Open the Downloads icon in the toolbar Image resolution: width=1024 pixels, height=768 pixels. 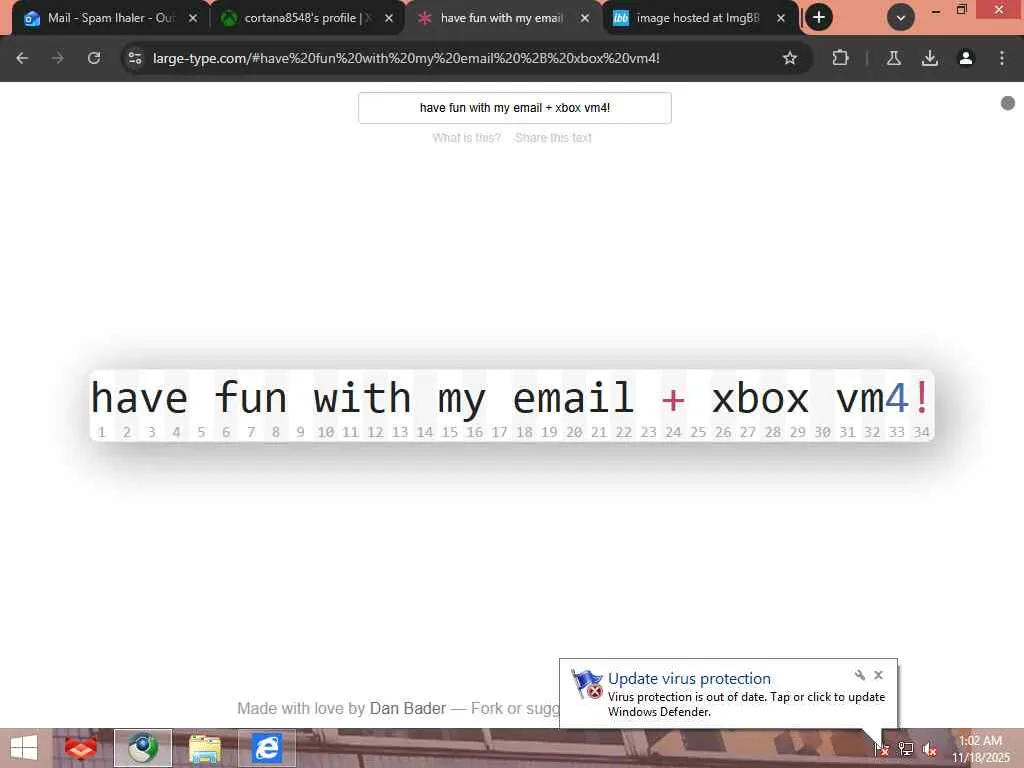click(x=930, y=58)
